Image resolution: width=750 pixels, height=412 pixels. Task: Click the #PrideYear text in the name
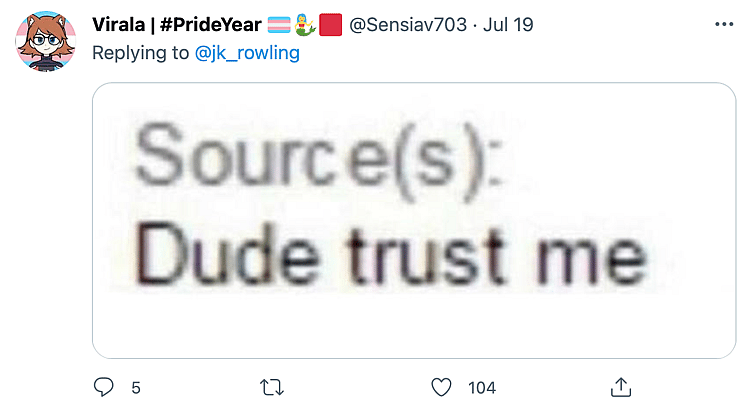point(208,25)
